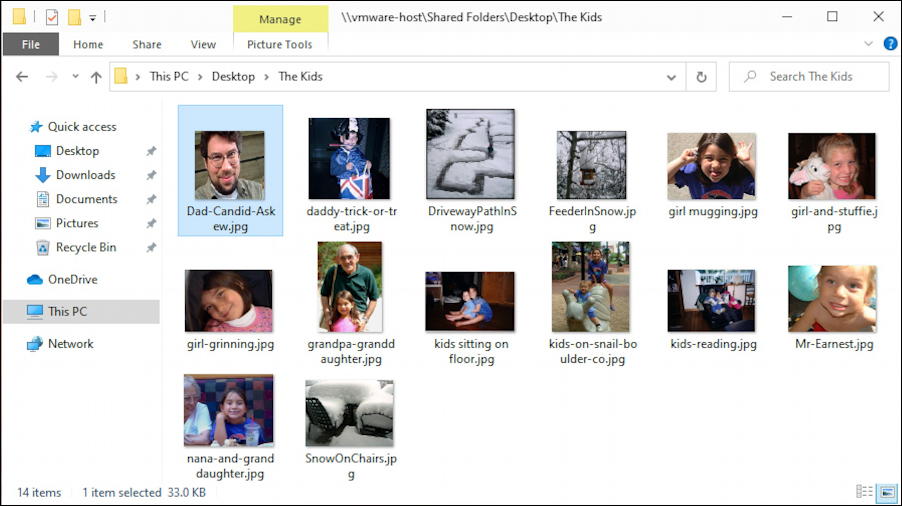Switch to Details view in status bar
This screenshot has height=506, width=902.
[x=864, y=492]
